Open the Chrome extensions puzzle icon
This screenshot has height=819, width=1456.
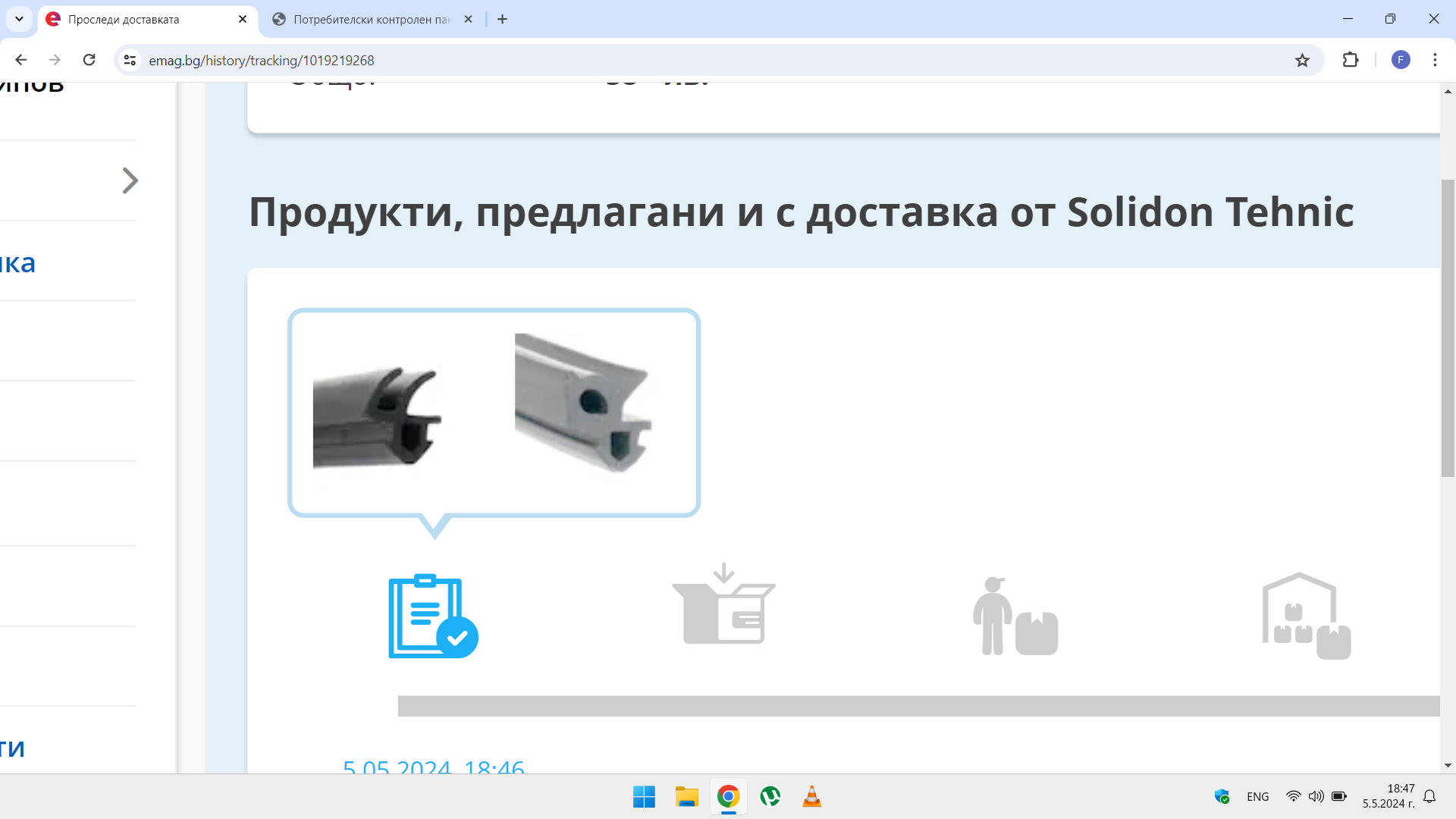point(1351,60)
